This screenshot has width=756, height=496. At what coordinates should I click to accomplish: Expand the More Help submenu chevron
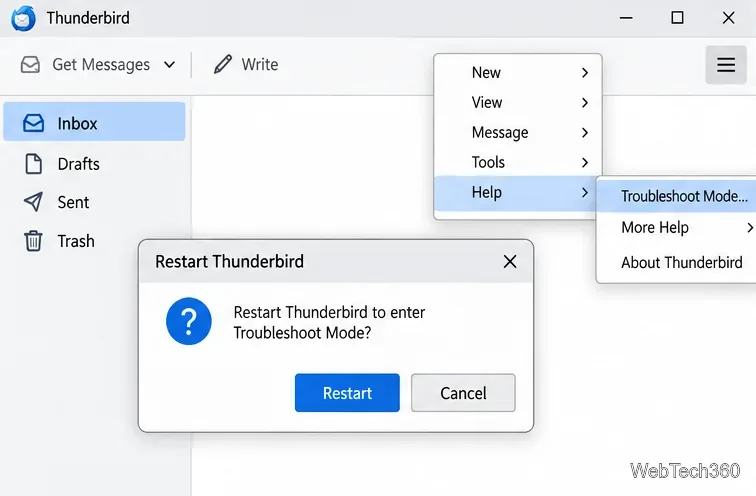(x=750, y=228)
